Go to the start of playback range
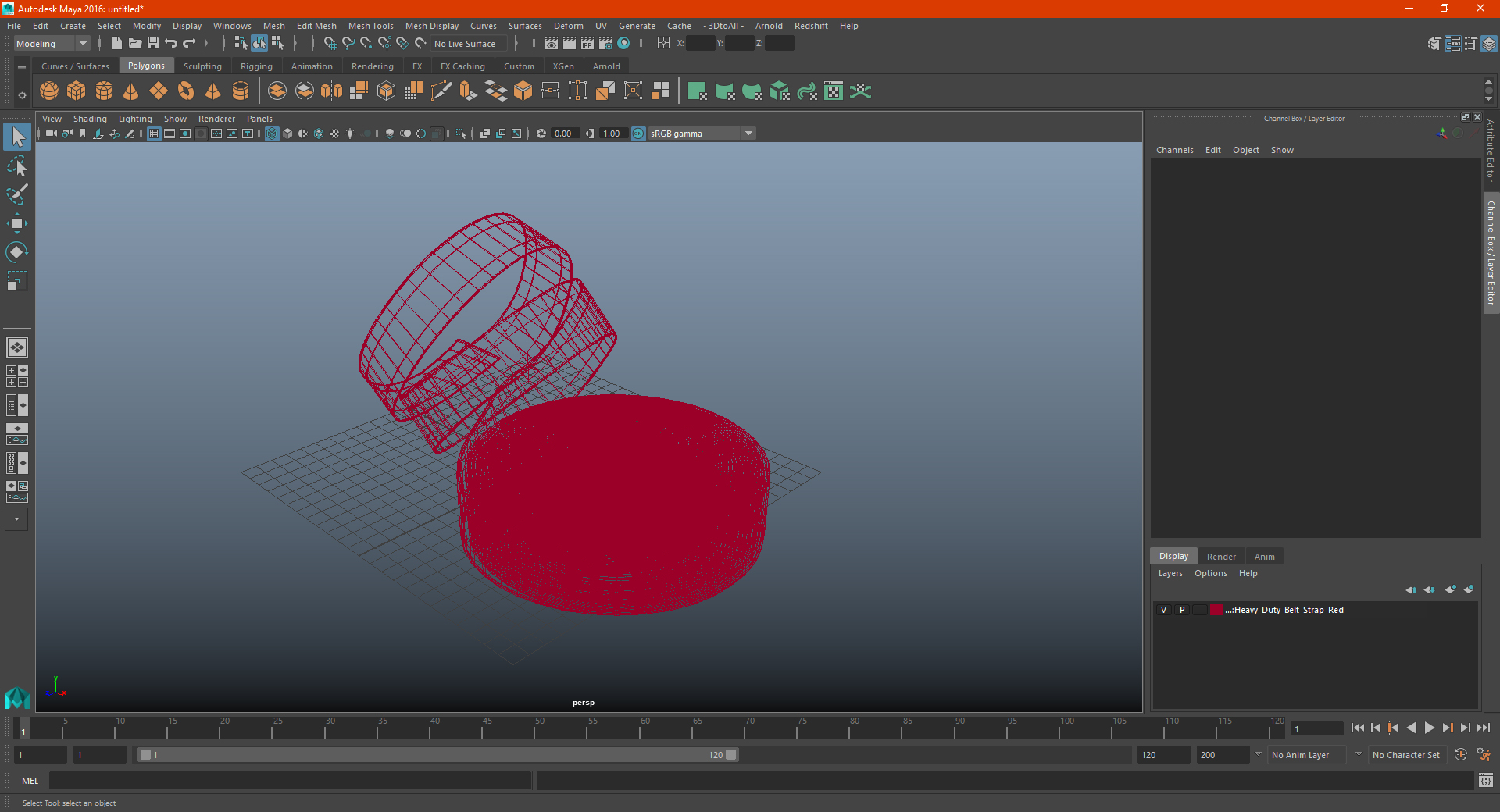The image size is (1500, 812). pyautogui.click(x=1358, y=728)
